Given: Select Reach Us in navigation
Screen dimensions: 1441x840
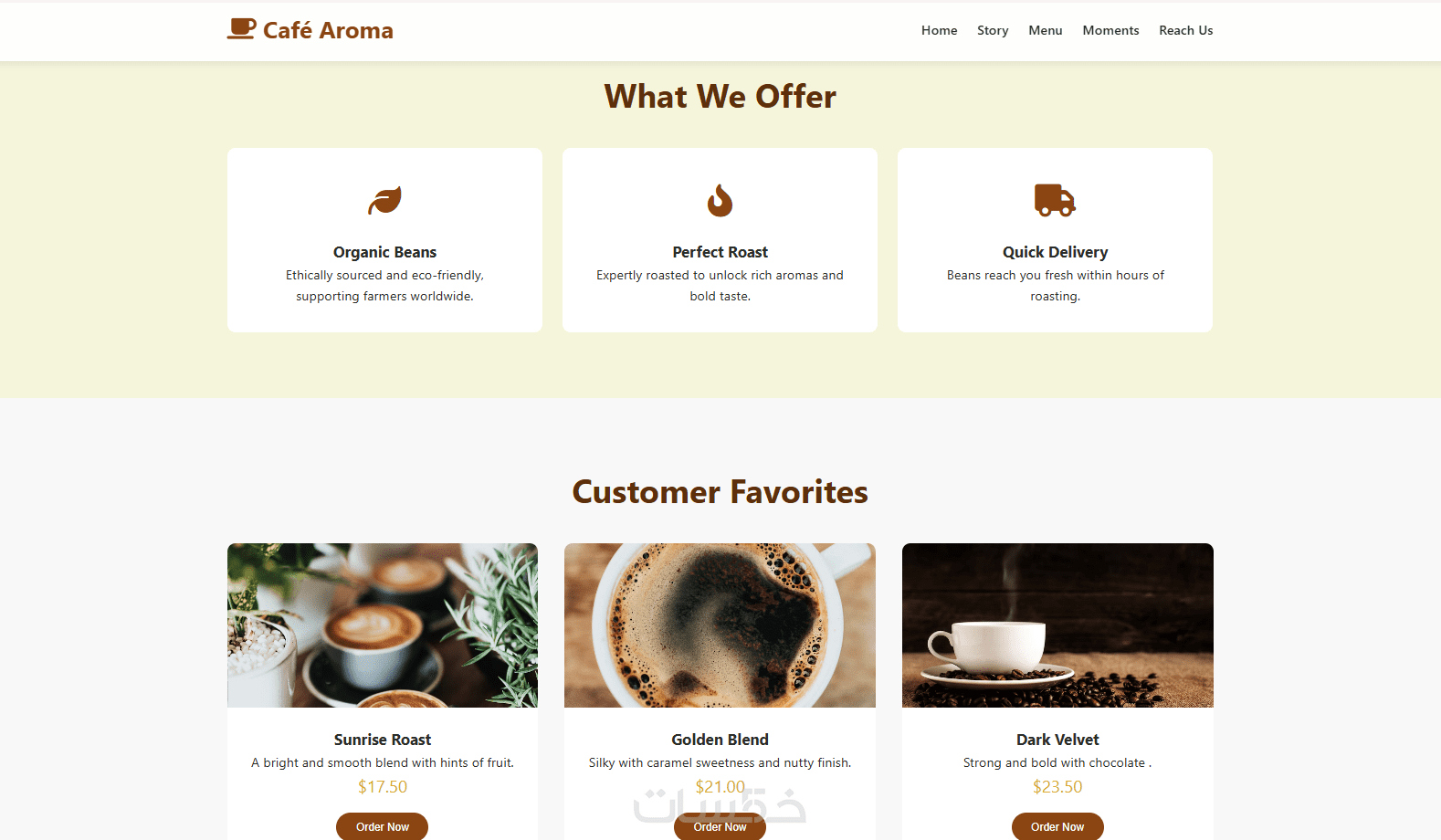Looking at the screenshot, I should pyautogui.click(x=1185, y=30).
